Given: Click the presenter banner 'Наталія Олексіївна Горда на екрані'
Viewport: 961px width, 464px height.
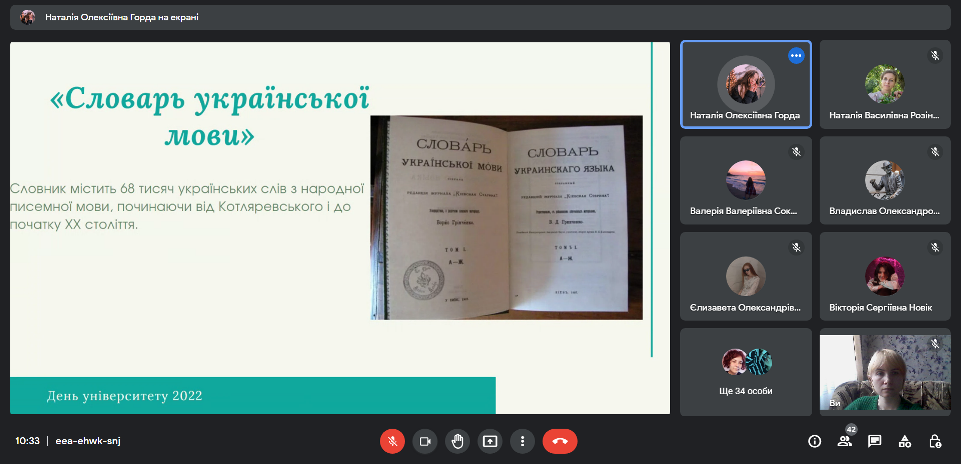Looking at the screenshot, I should 120,17.
